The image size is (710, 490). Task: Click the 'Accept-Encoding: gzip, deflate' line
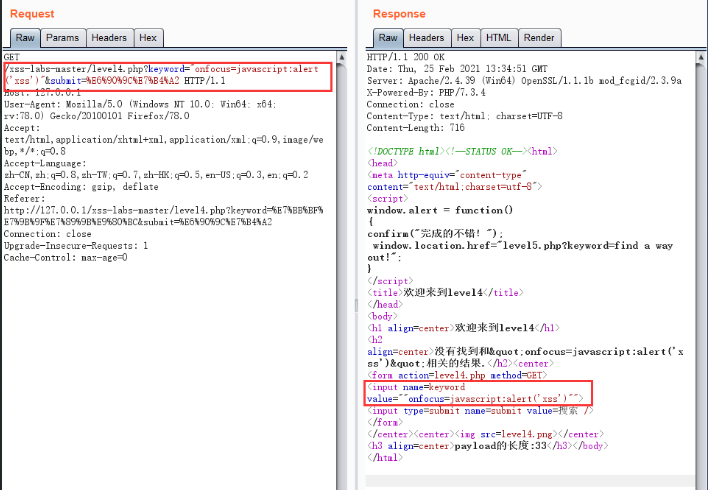click(81, 187)
